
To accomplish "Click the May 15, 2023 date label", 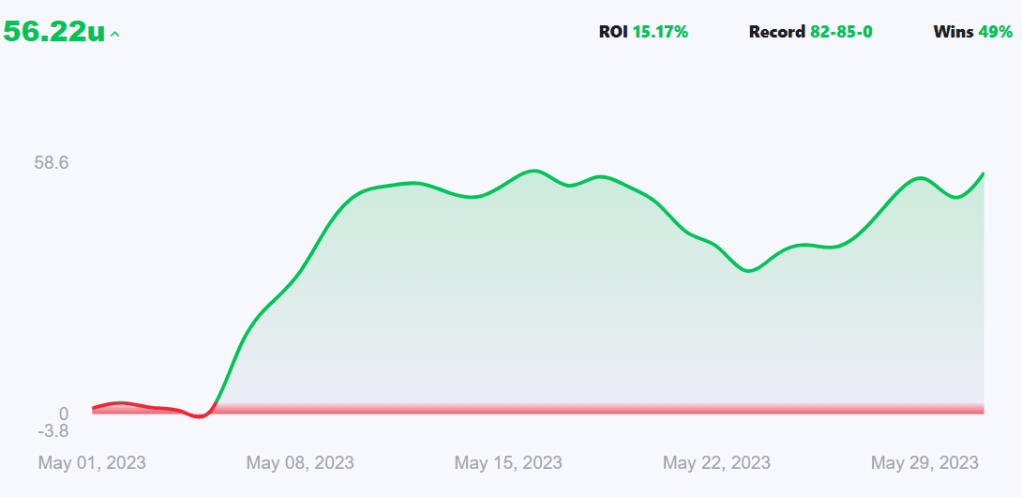I will point(508,463).
